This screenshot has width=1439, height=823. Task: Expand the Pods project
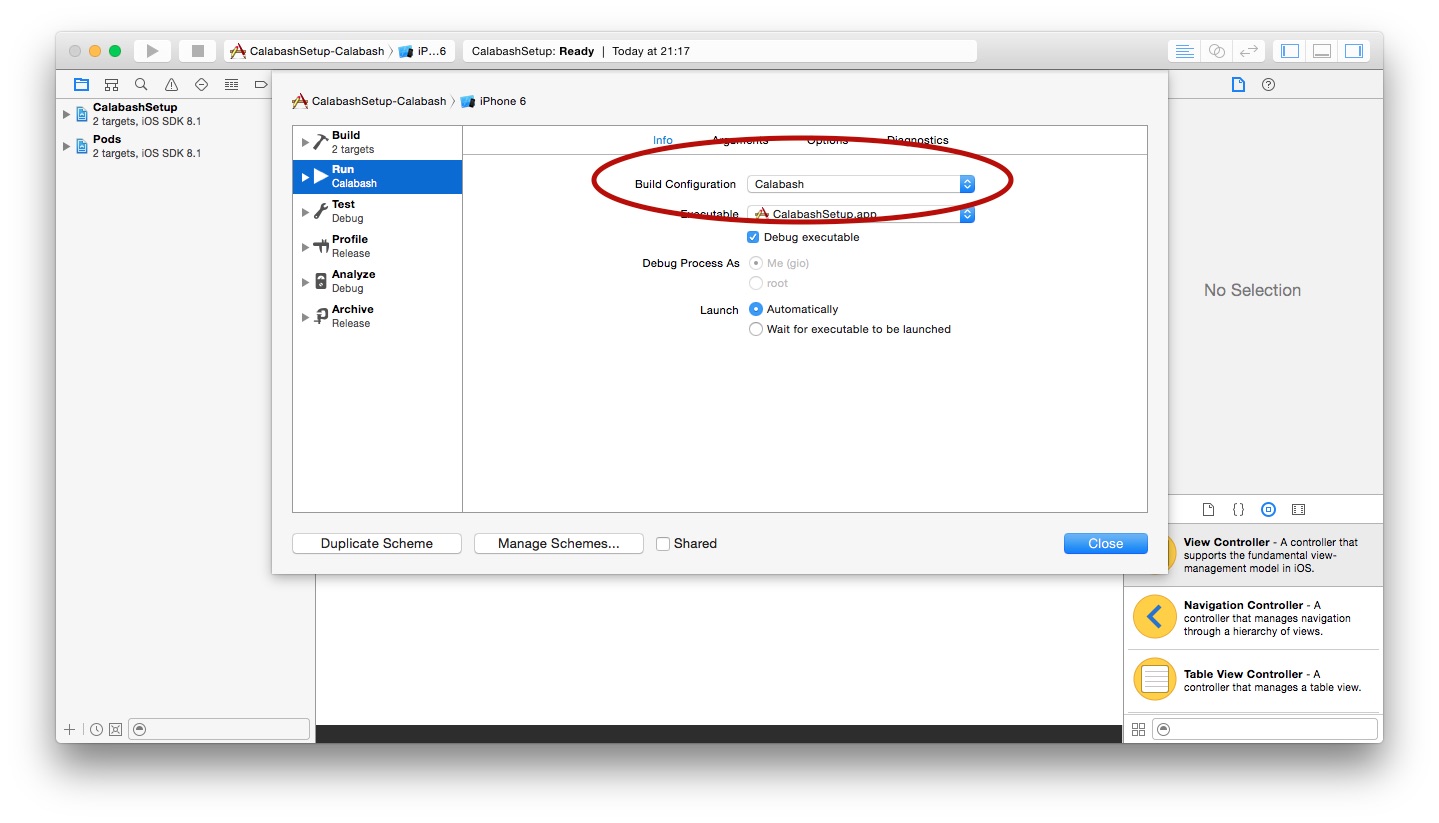click(x=67, y=146)
